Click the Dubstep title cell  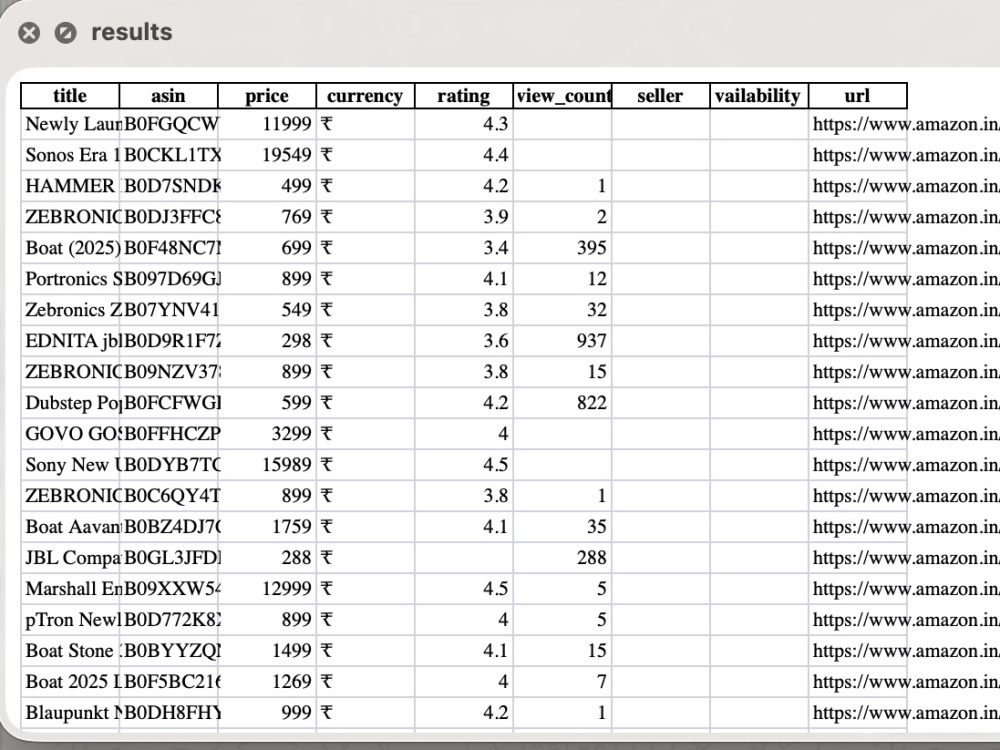[x=70, y=402]
